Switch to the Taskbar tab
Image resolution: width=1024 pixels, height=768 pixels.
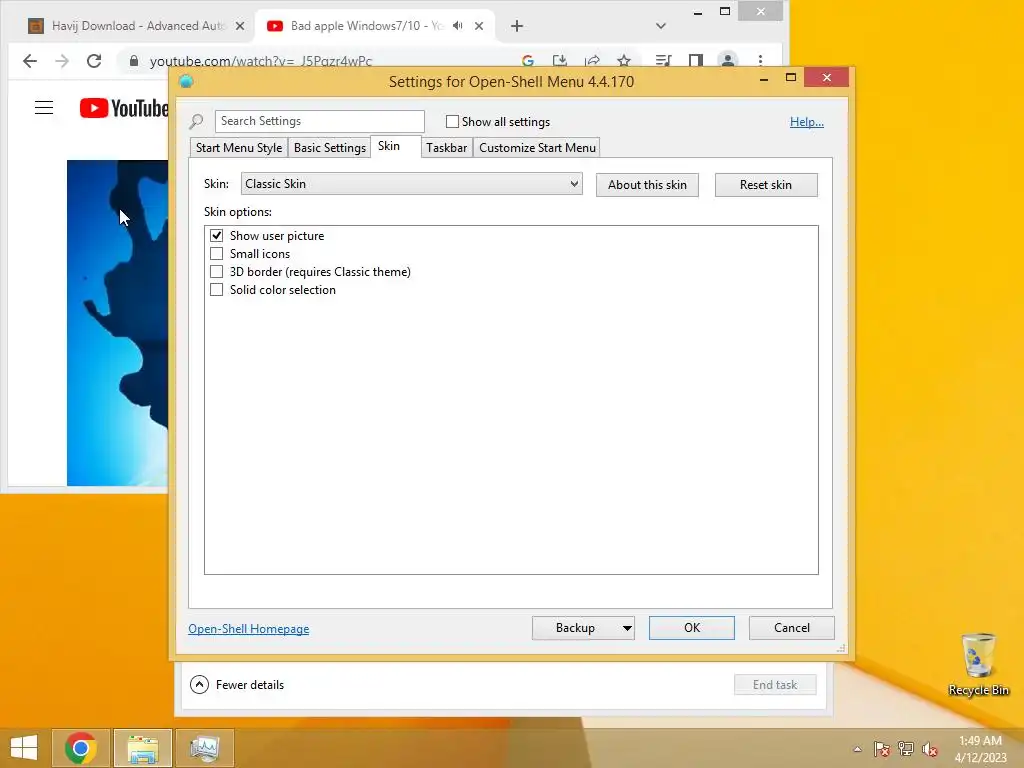coord(447,148)
